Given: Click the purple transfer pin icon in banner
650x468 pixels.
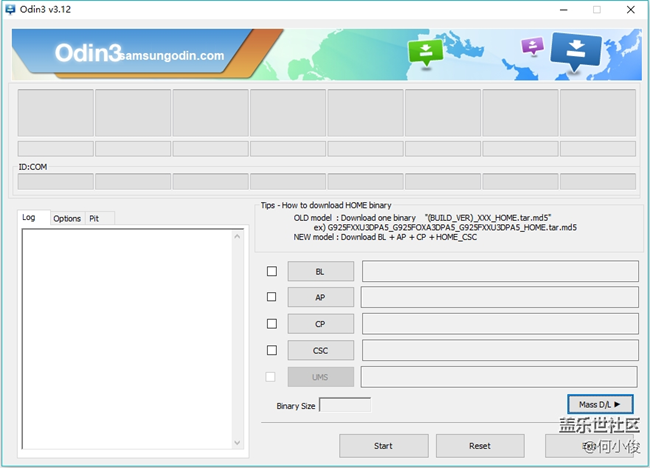Looking at the screenshot, I should click(532, 46).
